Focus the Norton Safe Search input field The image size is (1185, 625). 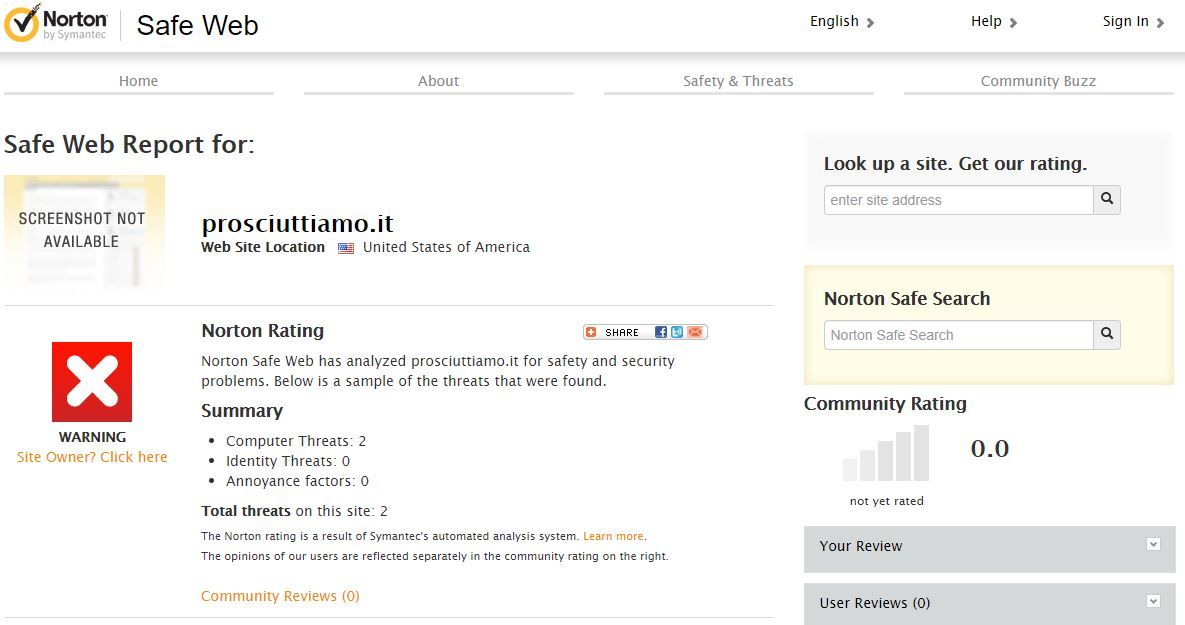tap(958, 335)
